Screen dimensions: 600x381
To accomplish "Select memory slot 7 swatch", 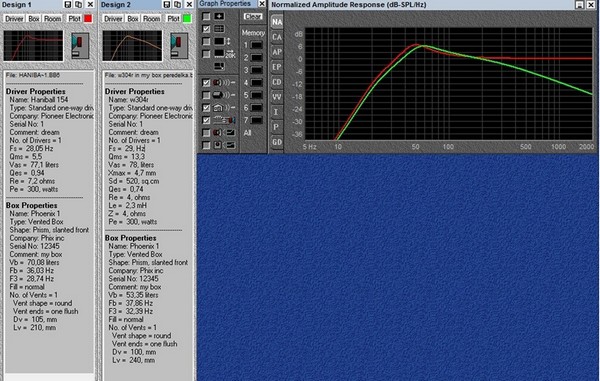I will point(256,120).
